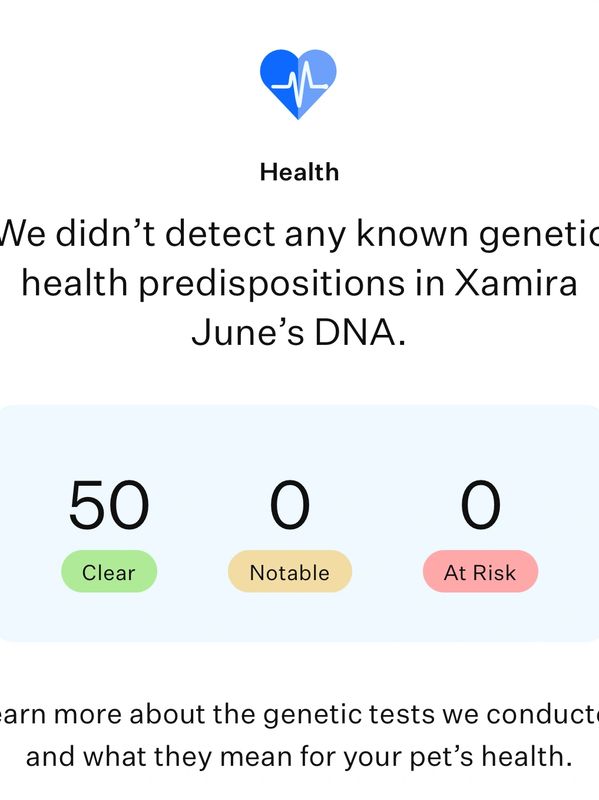Click the "We didn't detect any known genetic" line
This screenshot has width=599, height=800.
[x=300, y=234]
